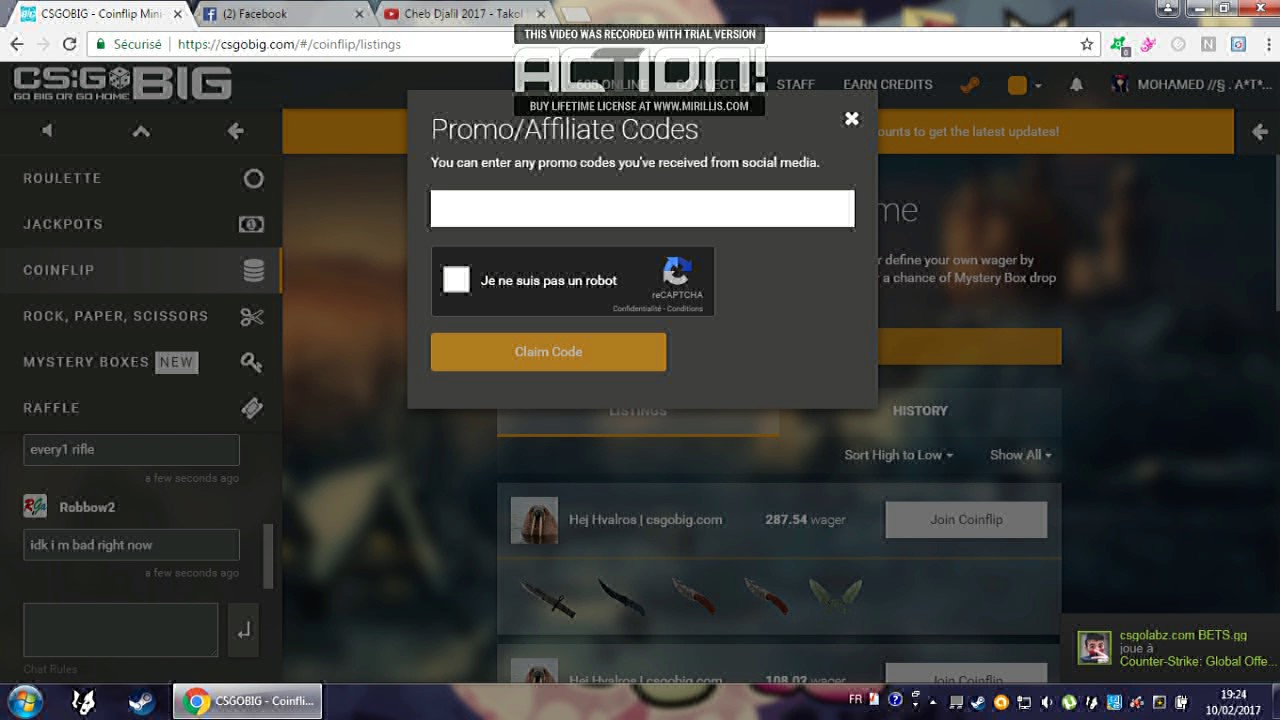Open the Chat Rules link
This screenshot has height=720, width=1280.
[x=50, y=669]
